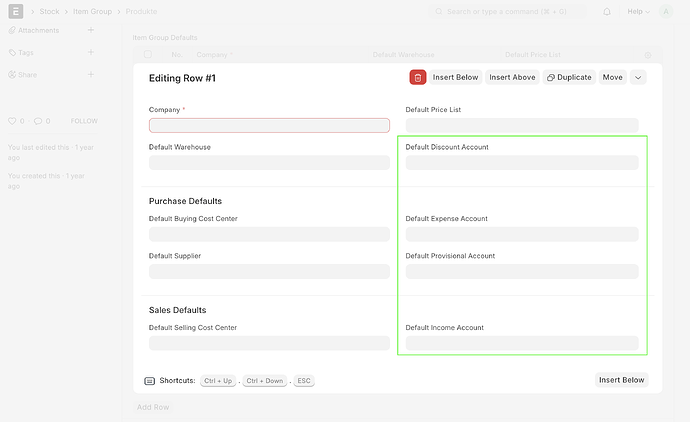Viewport: 690px width, 422px height.
Task: Open the Help dropdown
Action: 639,11
